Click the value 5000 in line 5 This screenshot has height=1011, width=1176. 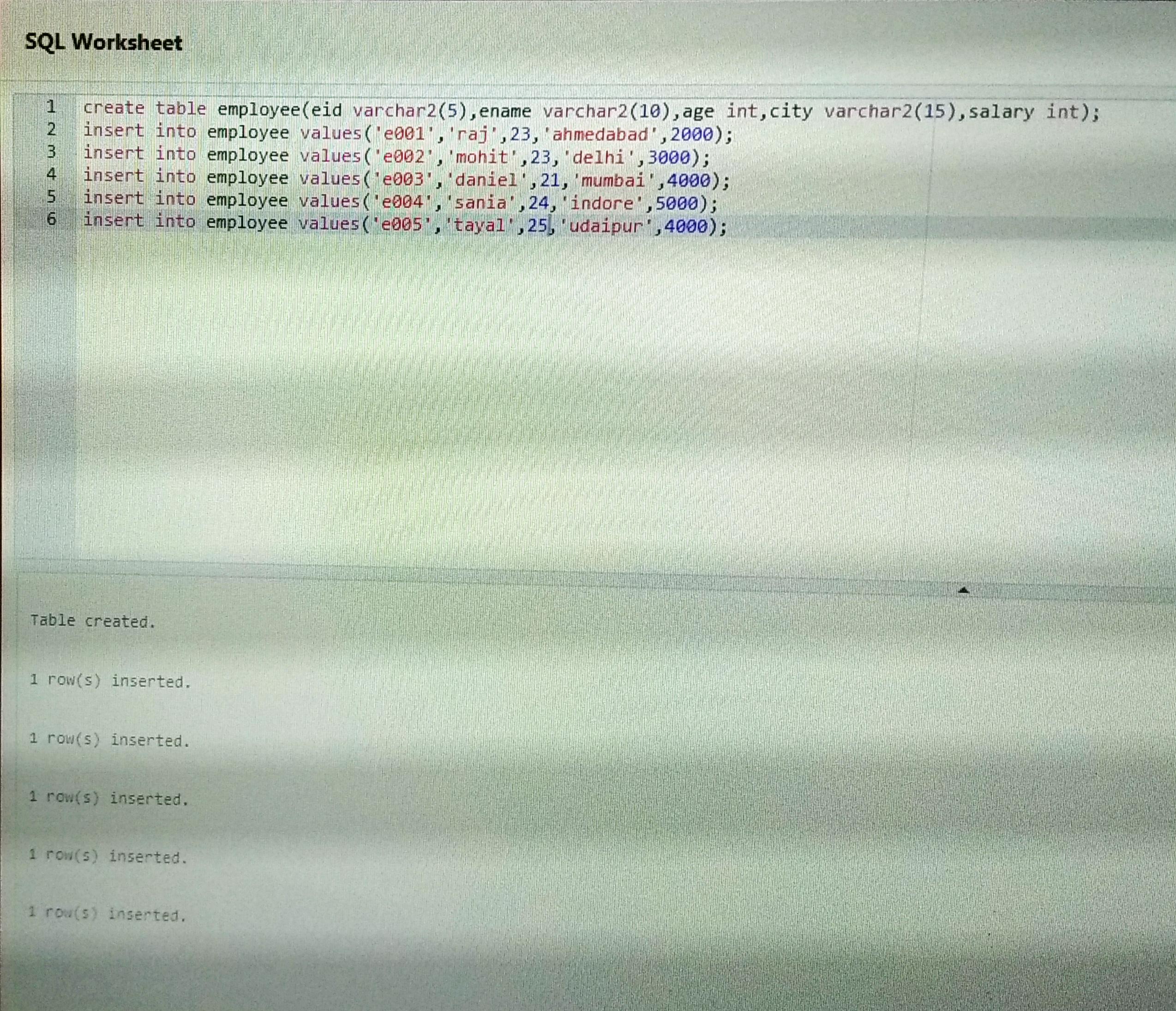point(677,203)
